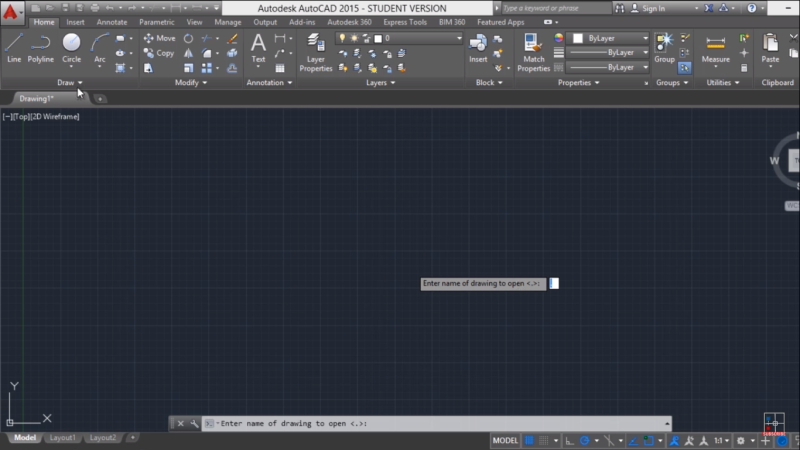Click the Measure utility tool

[x=715, y=48]
